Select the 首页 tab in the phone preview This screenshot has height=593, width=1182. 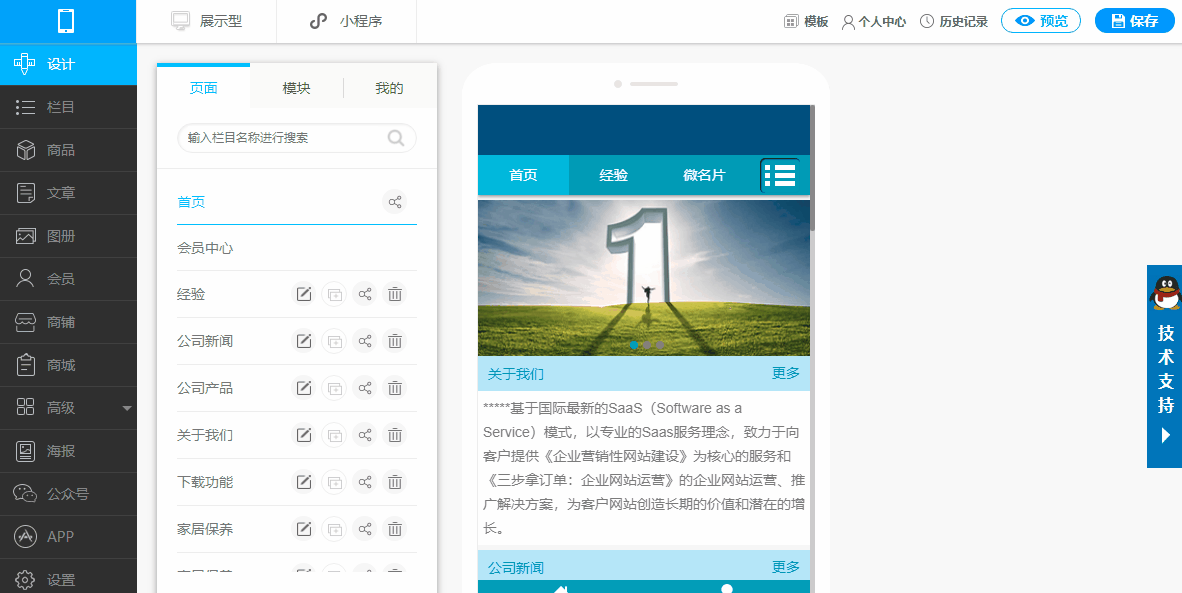point(523,176)
